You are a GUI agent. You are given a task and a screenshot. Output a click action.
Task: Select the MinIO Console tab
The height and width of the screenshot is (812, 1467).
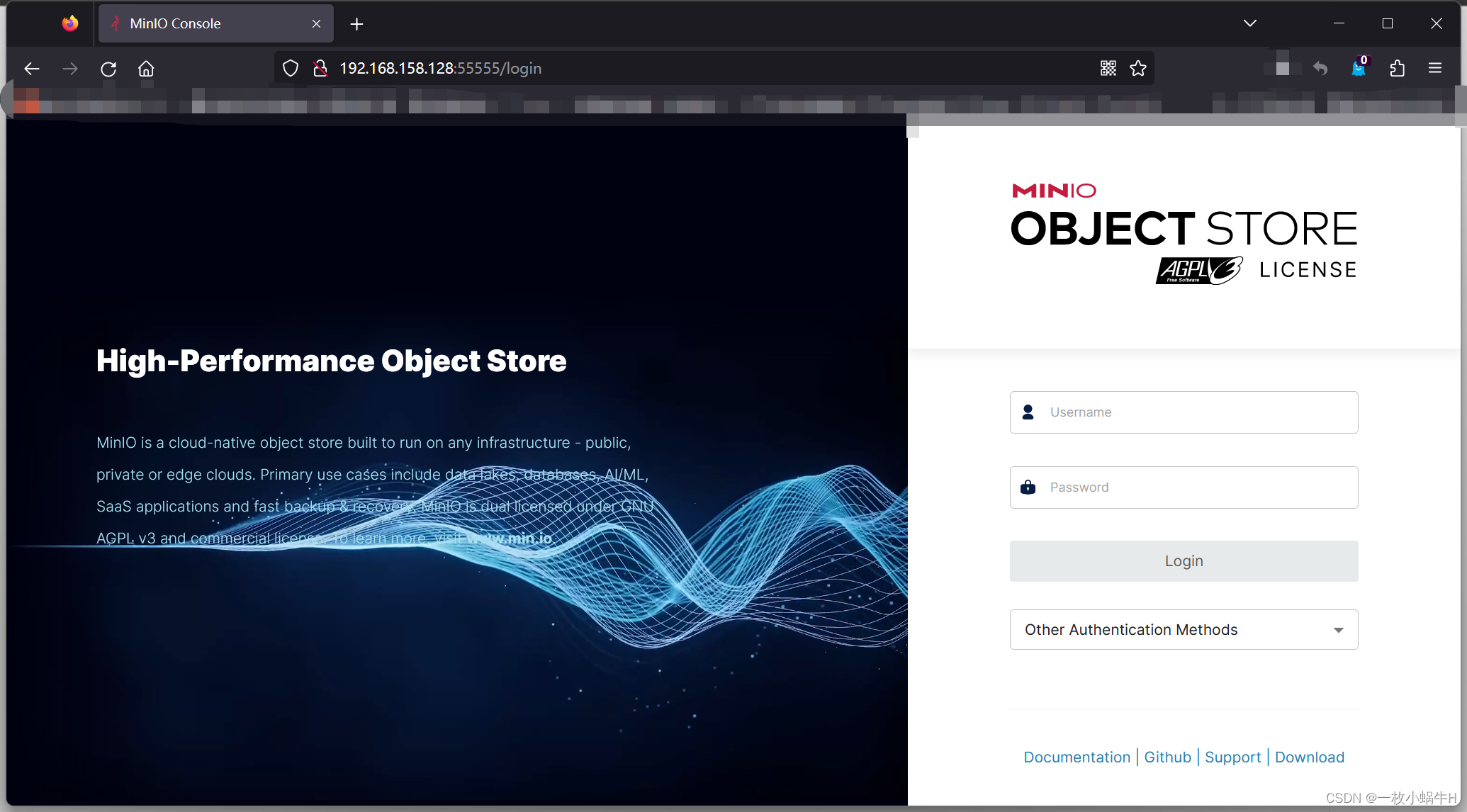215,23
